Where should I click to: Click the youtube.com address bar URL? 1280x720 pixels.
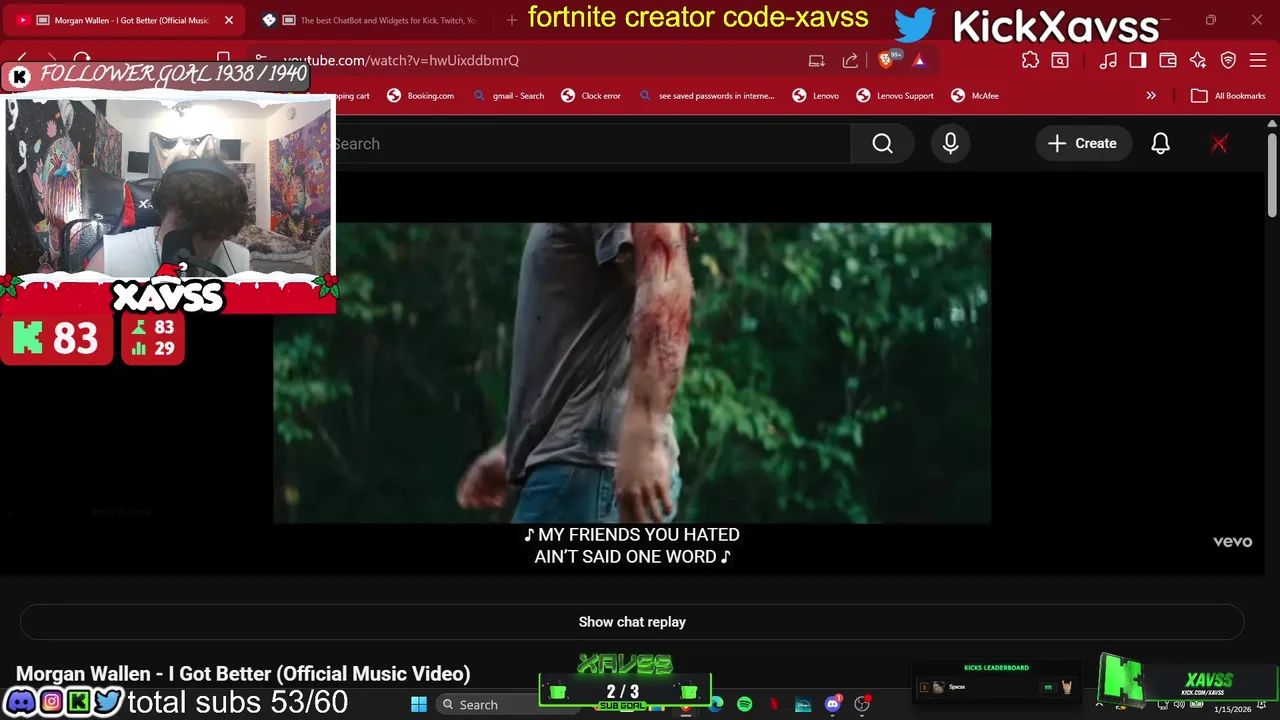(400, 60)
